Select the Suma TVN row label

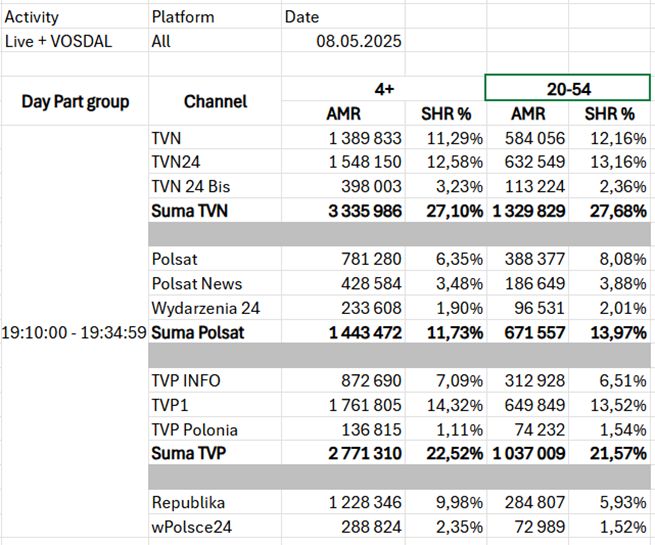click(193, 211)
